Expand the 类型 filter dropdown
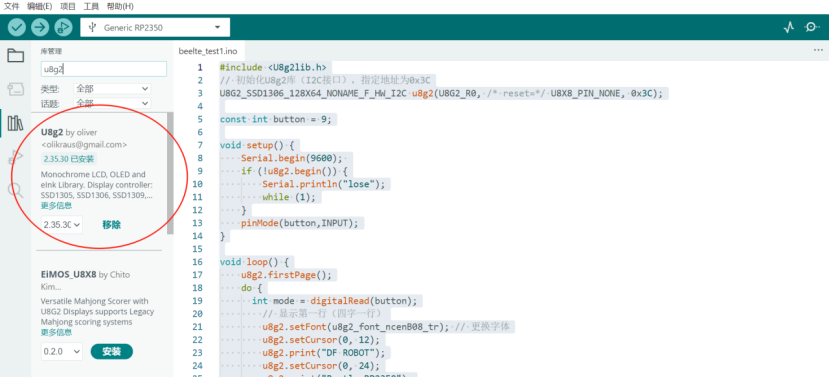This screenshot has width=830, height=377. pos(112,89)
